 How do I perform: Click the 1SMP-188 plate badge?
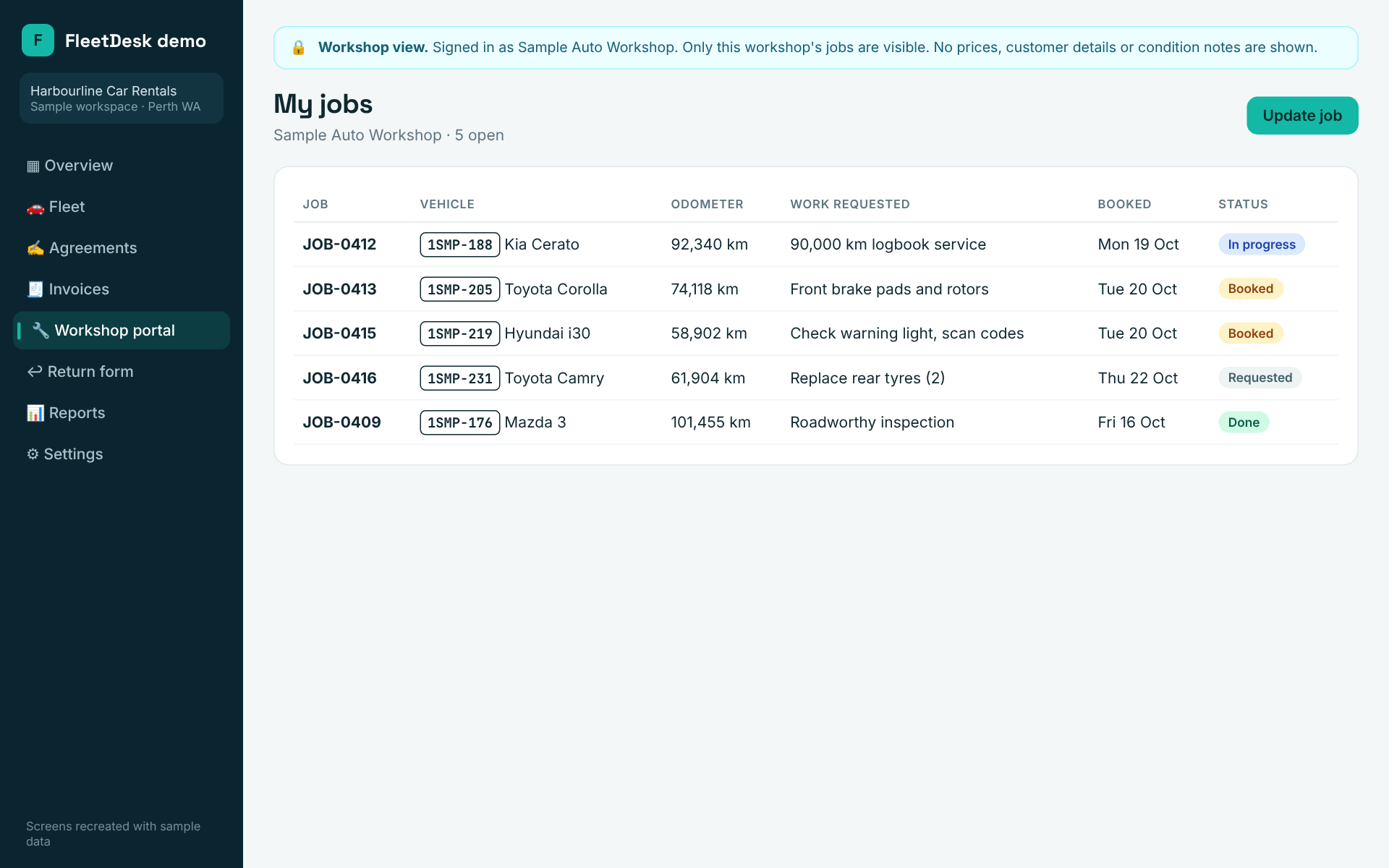coord(460,244)
